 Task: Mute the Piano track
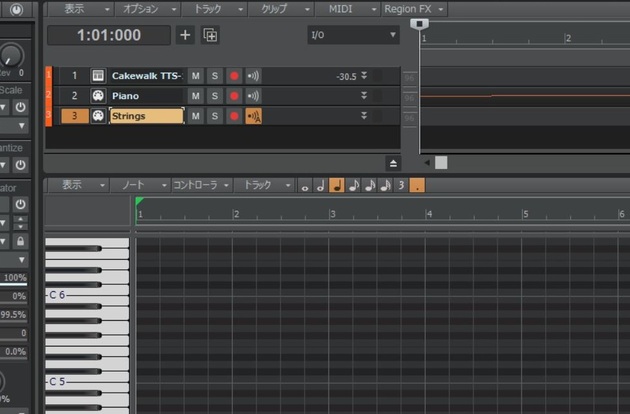(x=196, y=96)
